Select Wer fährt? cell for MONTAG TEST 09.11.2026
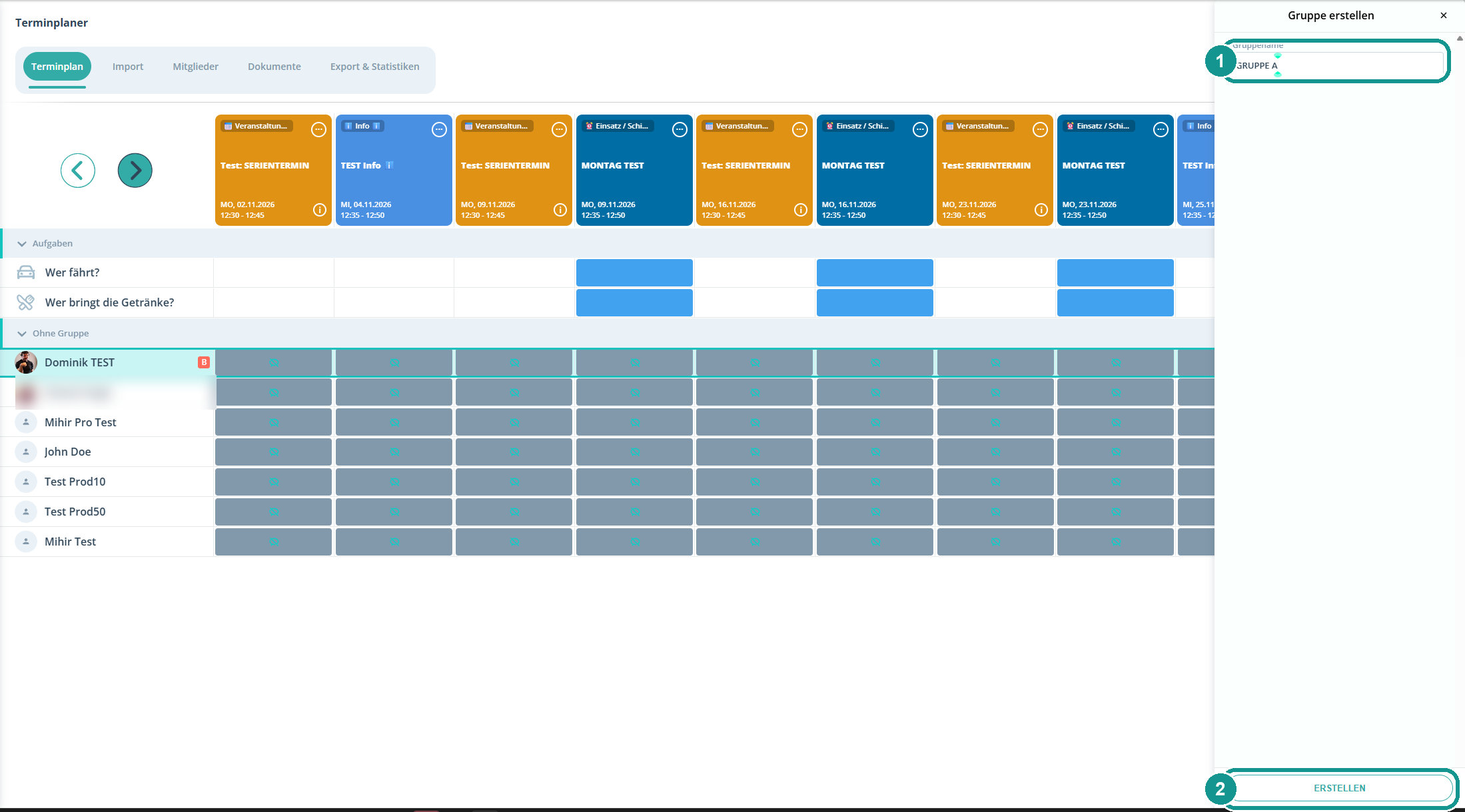1465x812 pixels. coord(634,272)
